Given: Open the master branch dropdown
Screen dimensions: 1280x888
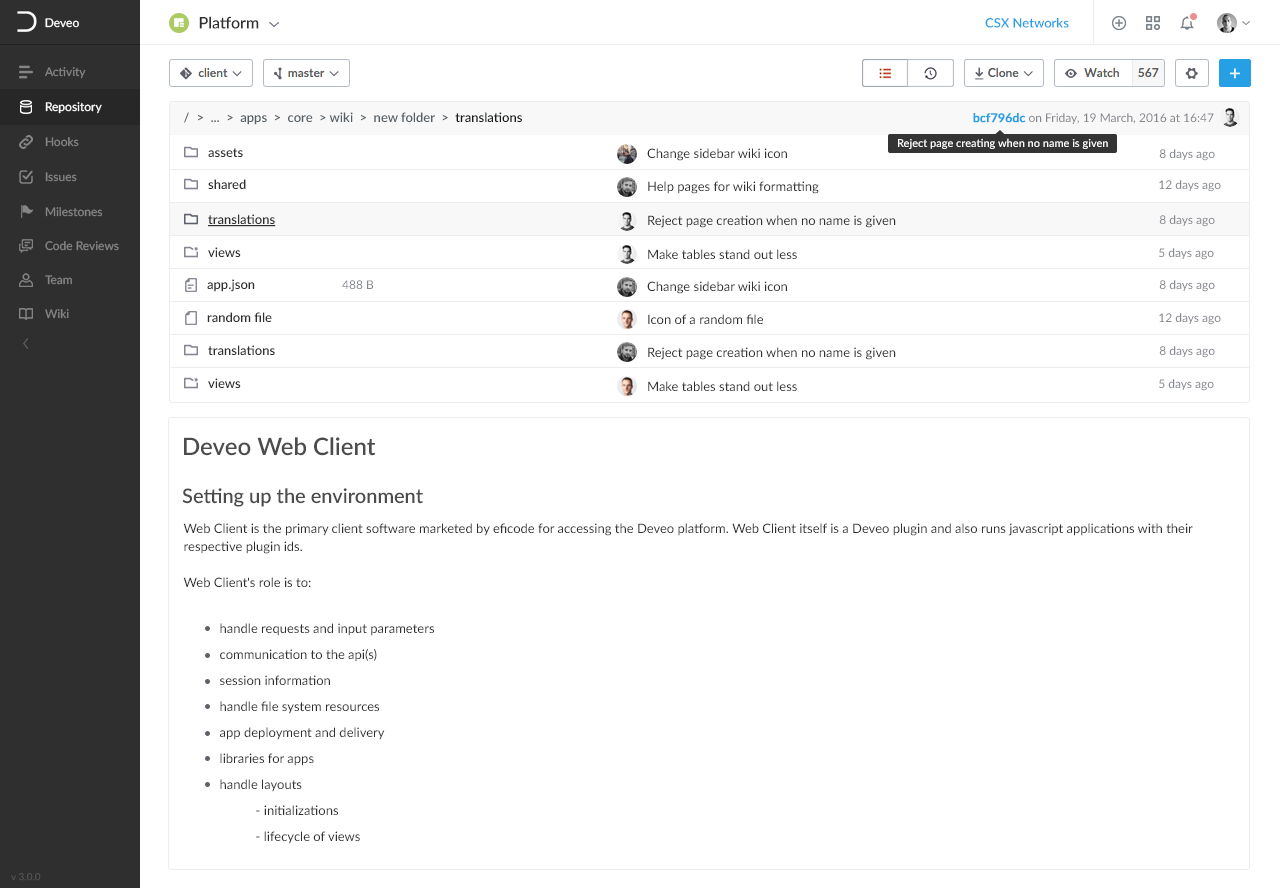Looking at the screenshot, I should point(306,73).
